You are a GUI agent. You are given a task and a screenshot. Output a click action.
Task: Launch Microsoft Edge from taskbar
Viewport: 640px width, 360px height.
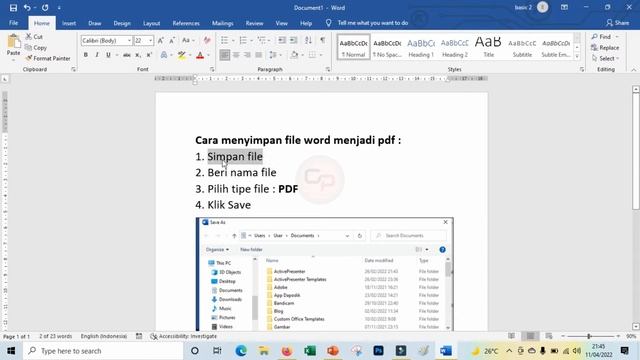click(241, 351)
